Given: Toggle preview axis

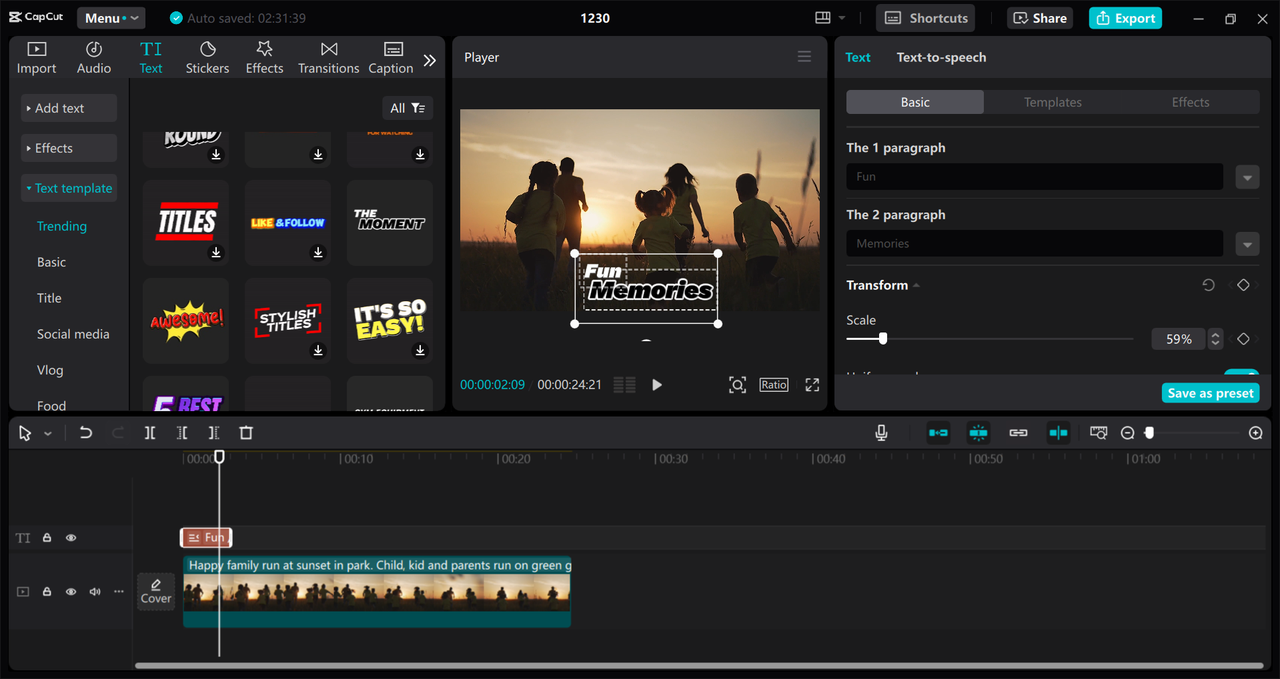Looking at the screenshot, I should (x=1058, y=433).
